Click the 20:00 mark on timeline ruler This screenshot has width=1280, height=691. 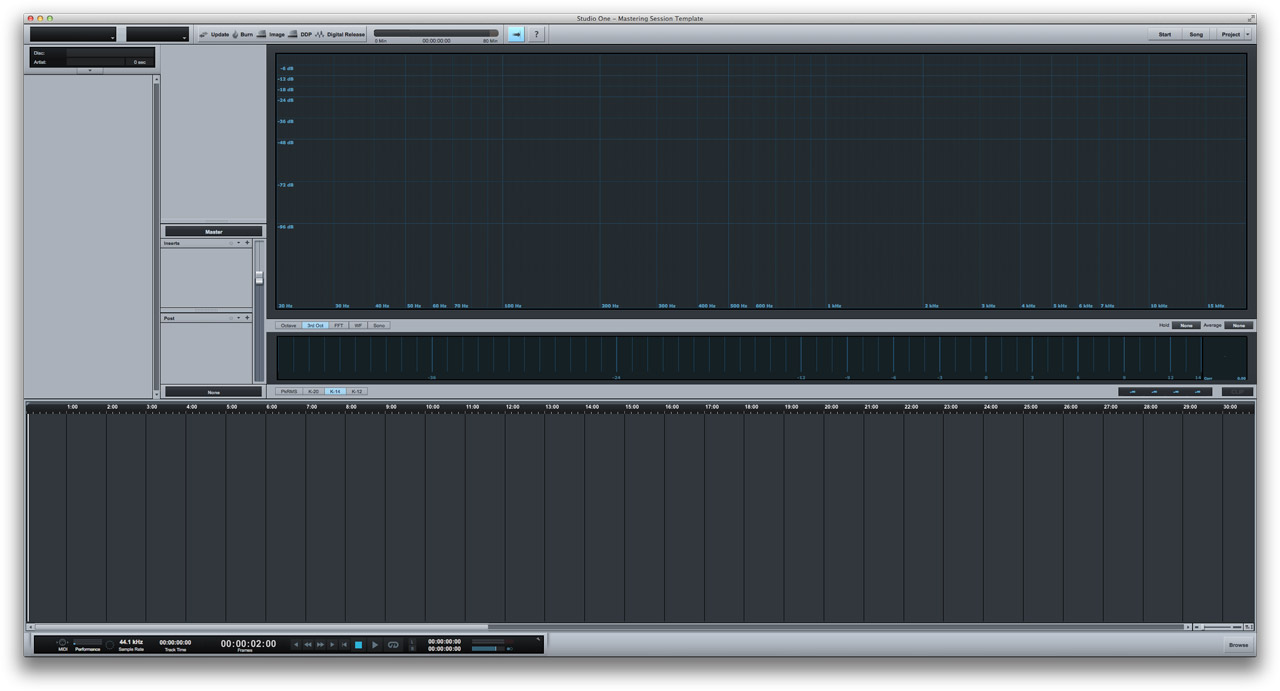(831, 407)
